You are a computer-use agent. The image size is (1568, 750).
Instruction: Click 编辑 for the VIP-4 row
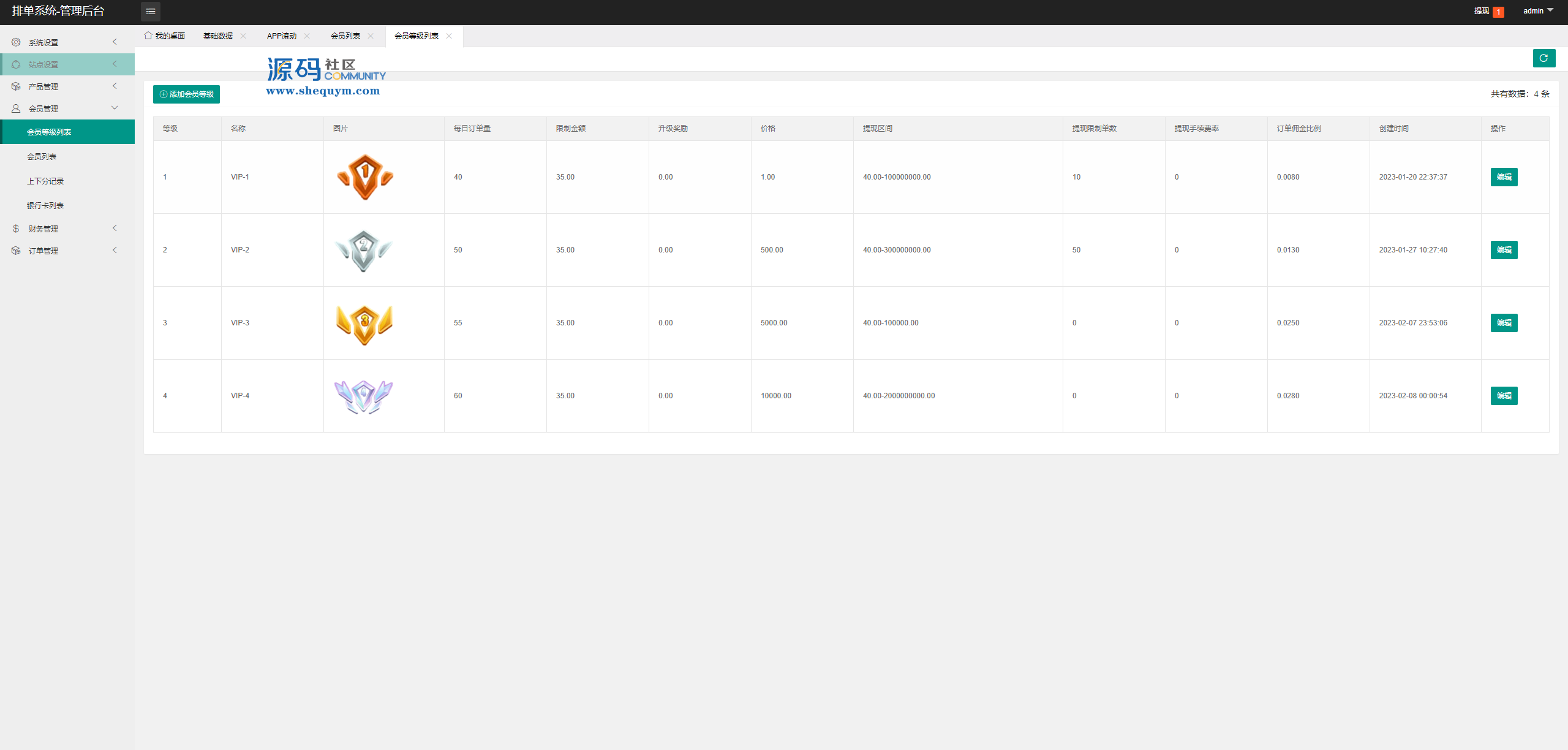[1504, 396]
